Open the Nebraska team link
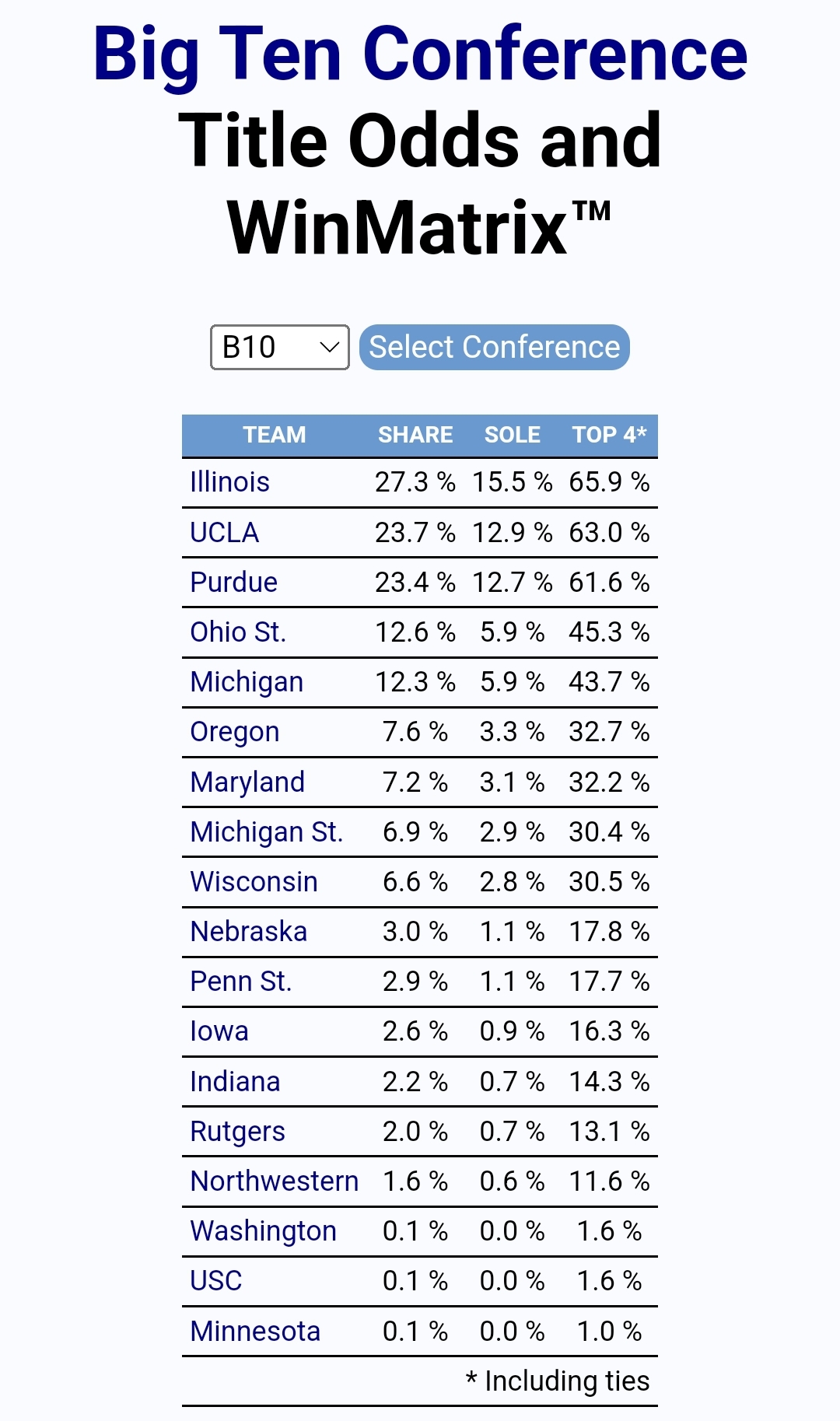 (248, 932)
